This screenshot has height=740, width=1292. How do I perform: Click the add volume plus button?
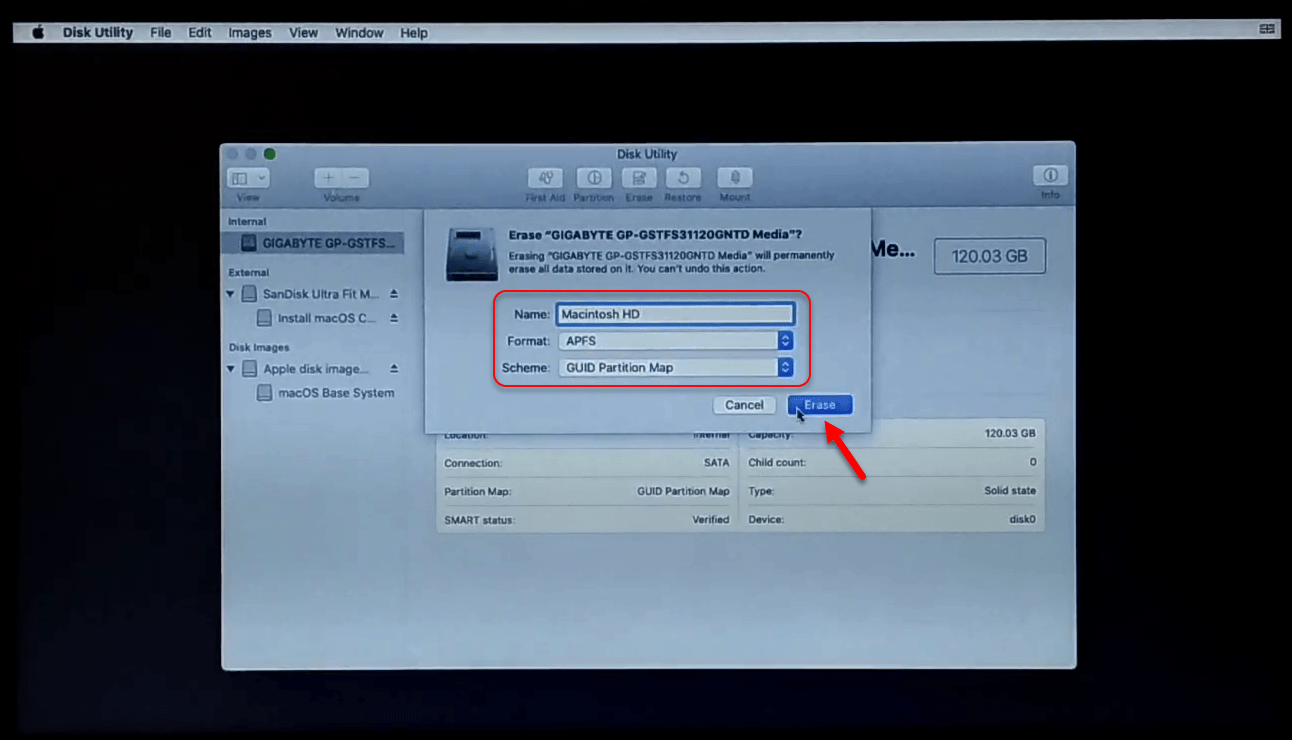[329, 178]
